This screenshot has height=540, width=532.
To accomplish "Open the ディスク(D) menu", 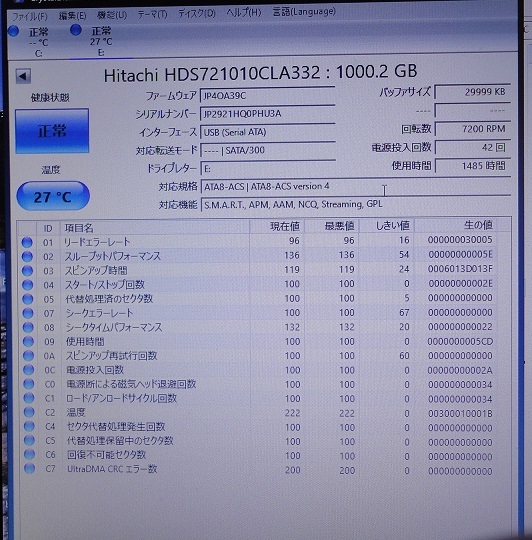I will click(197, 14).
